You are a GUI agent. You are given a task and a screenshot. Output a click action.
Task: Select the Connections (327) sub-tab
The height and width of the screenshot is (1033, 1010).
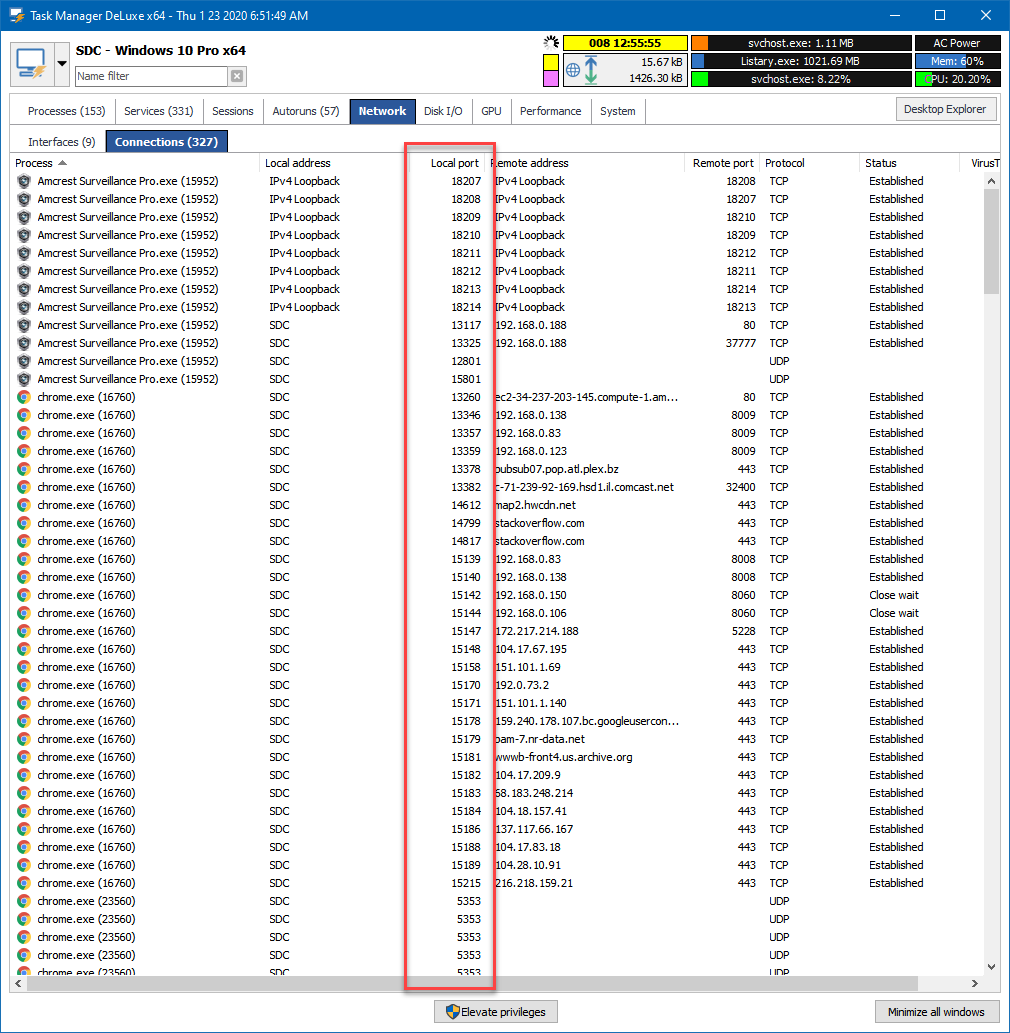click(167, 142)
